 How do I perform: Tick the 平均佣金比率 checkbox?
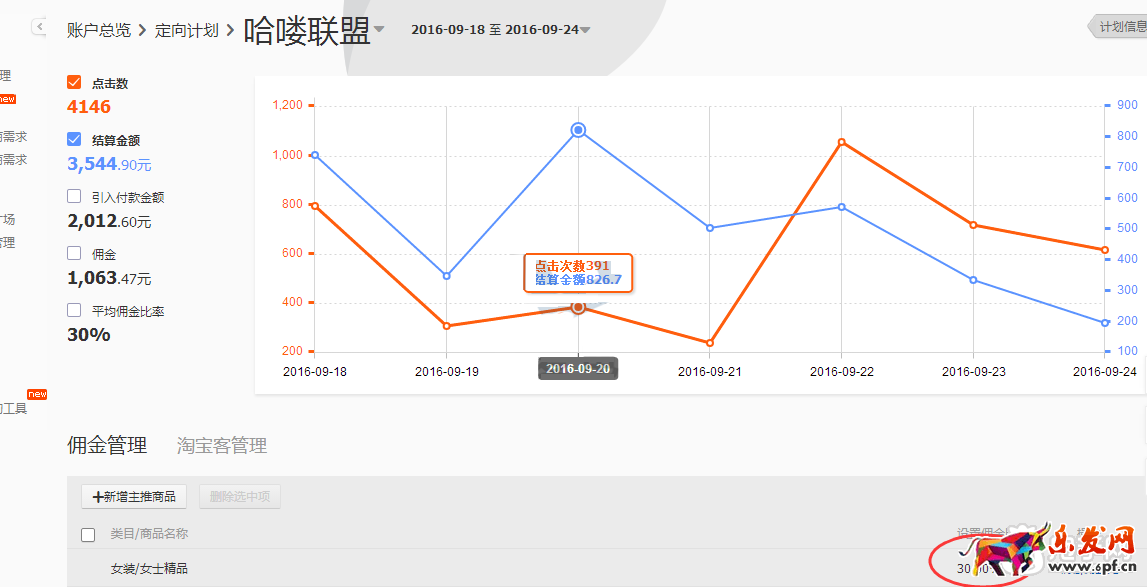coord(74,310)
